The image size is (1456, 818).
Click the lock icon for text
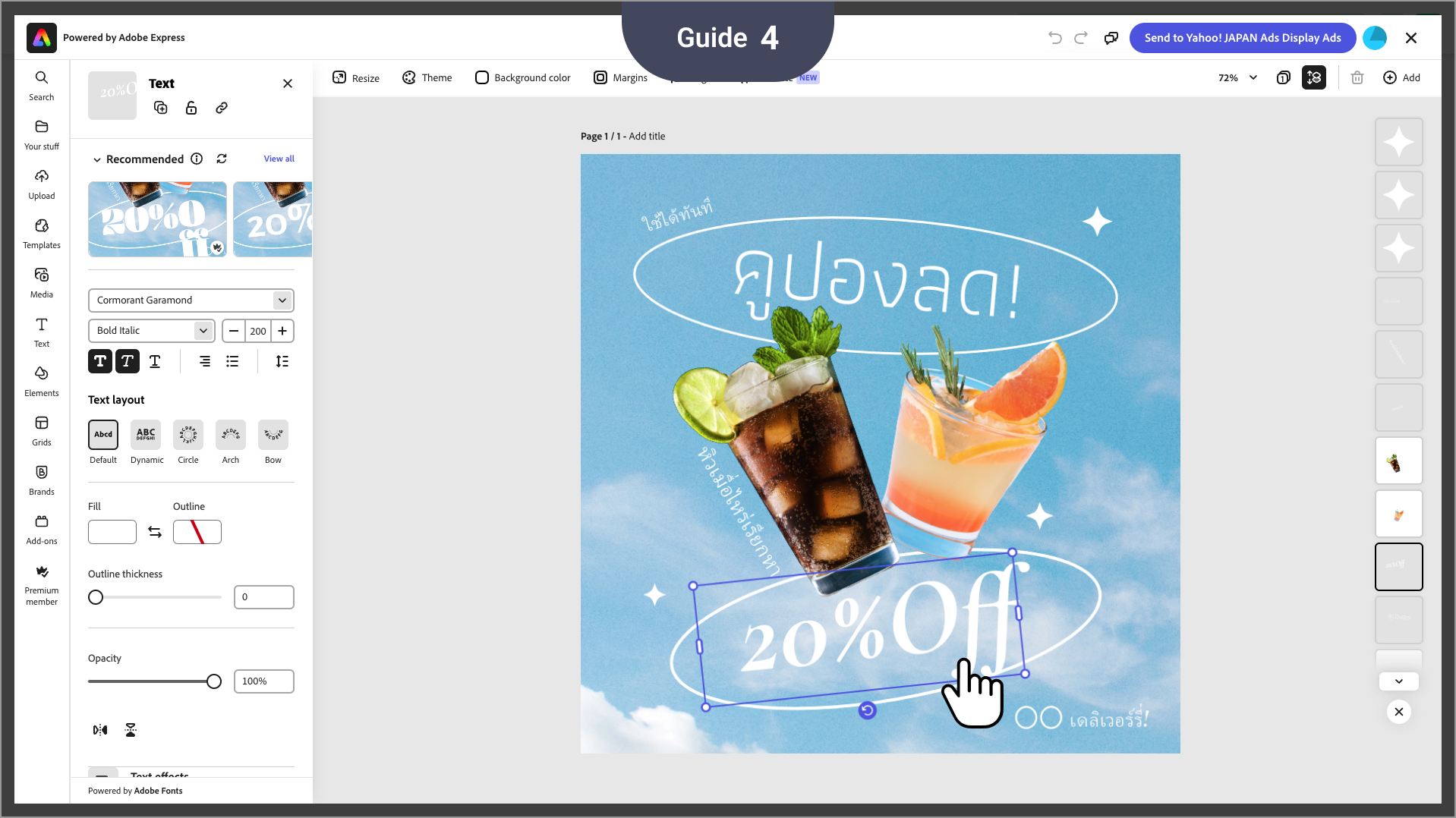point(191,108)
